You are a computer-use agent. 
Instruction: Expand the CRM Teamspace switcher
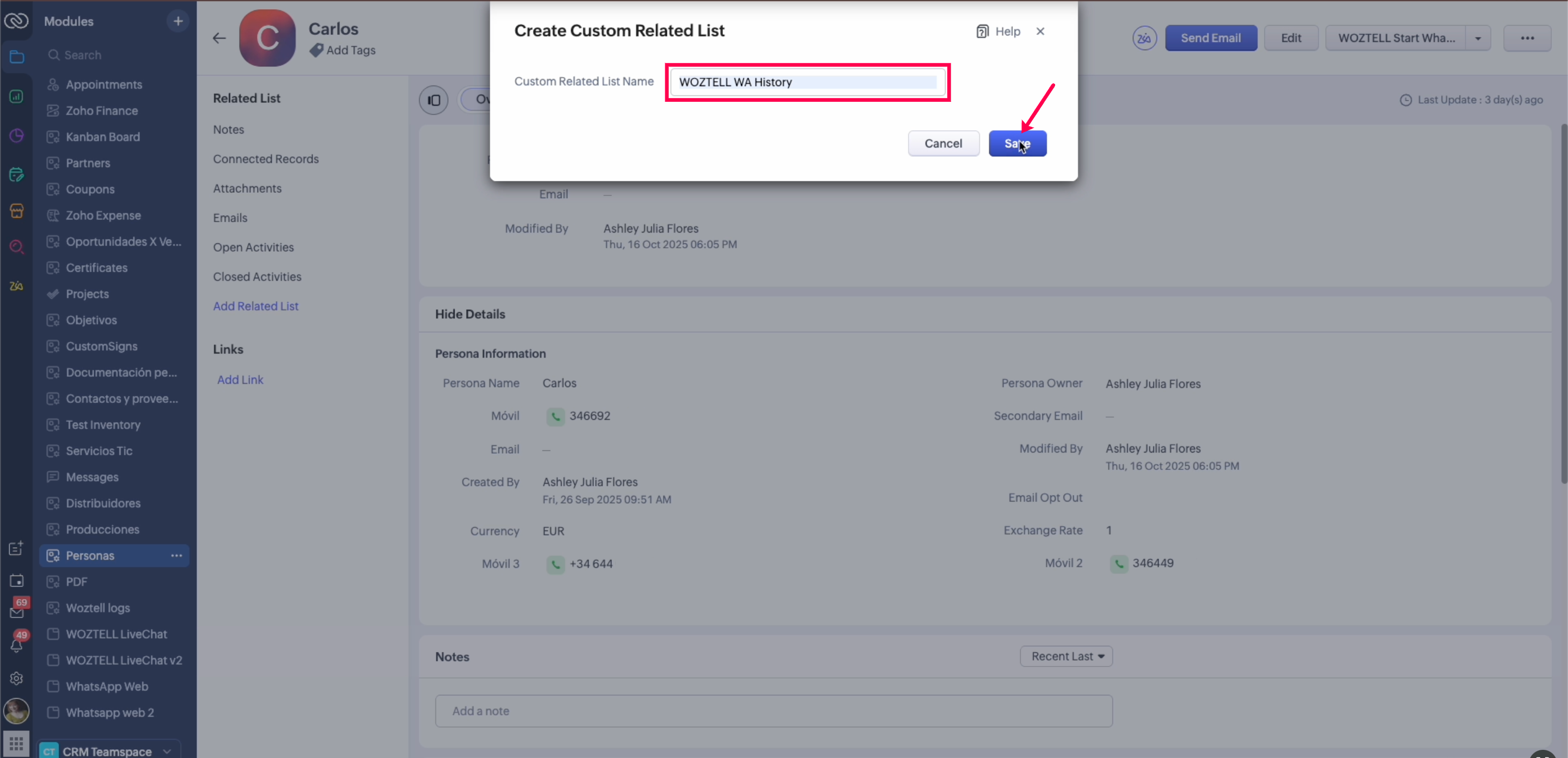pyautogui.click(x=167, y=751)
